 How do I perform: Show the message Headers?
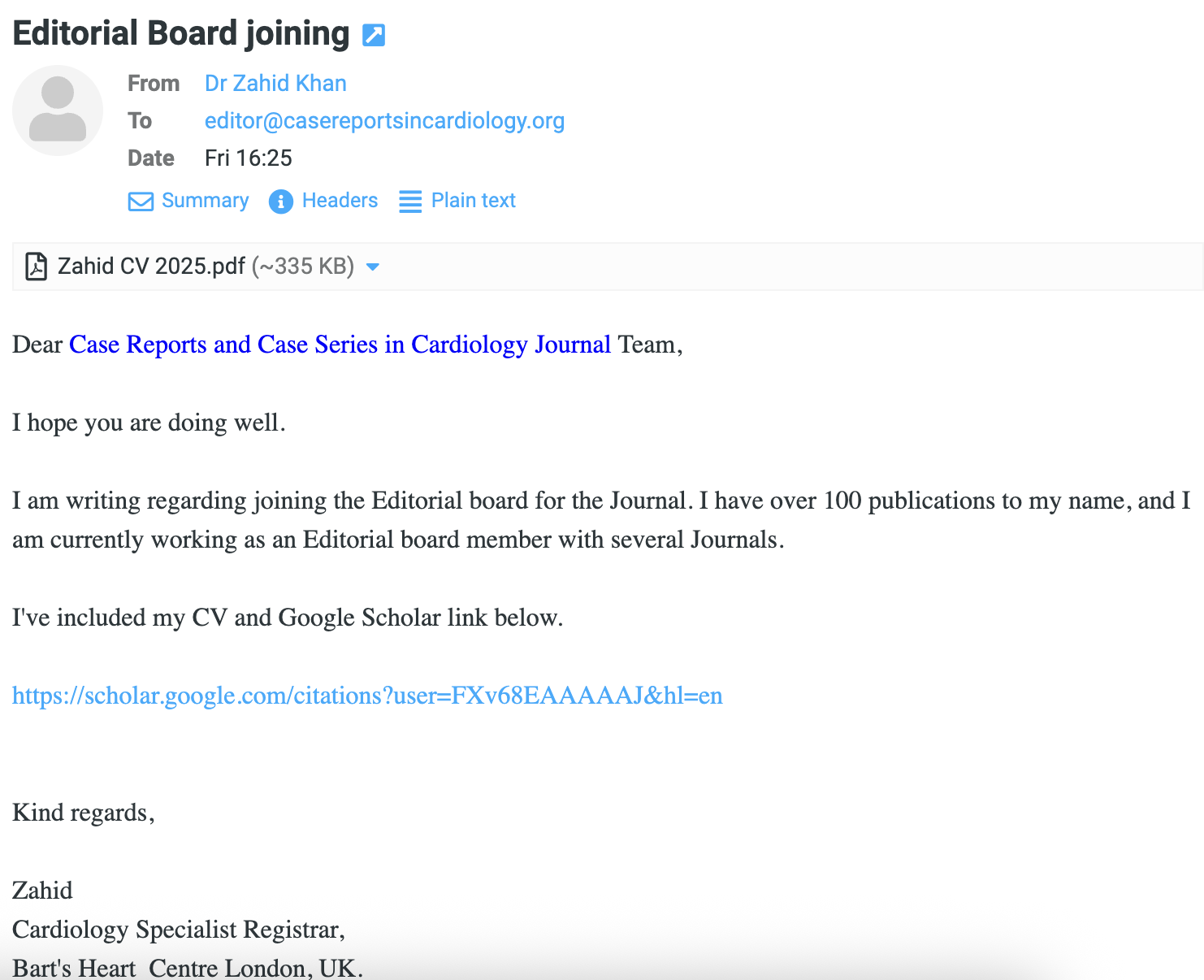340,201
